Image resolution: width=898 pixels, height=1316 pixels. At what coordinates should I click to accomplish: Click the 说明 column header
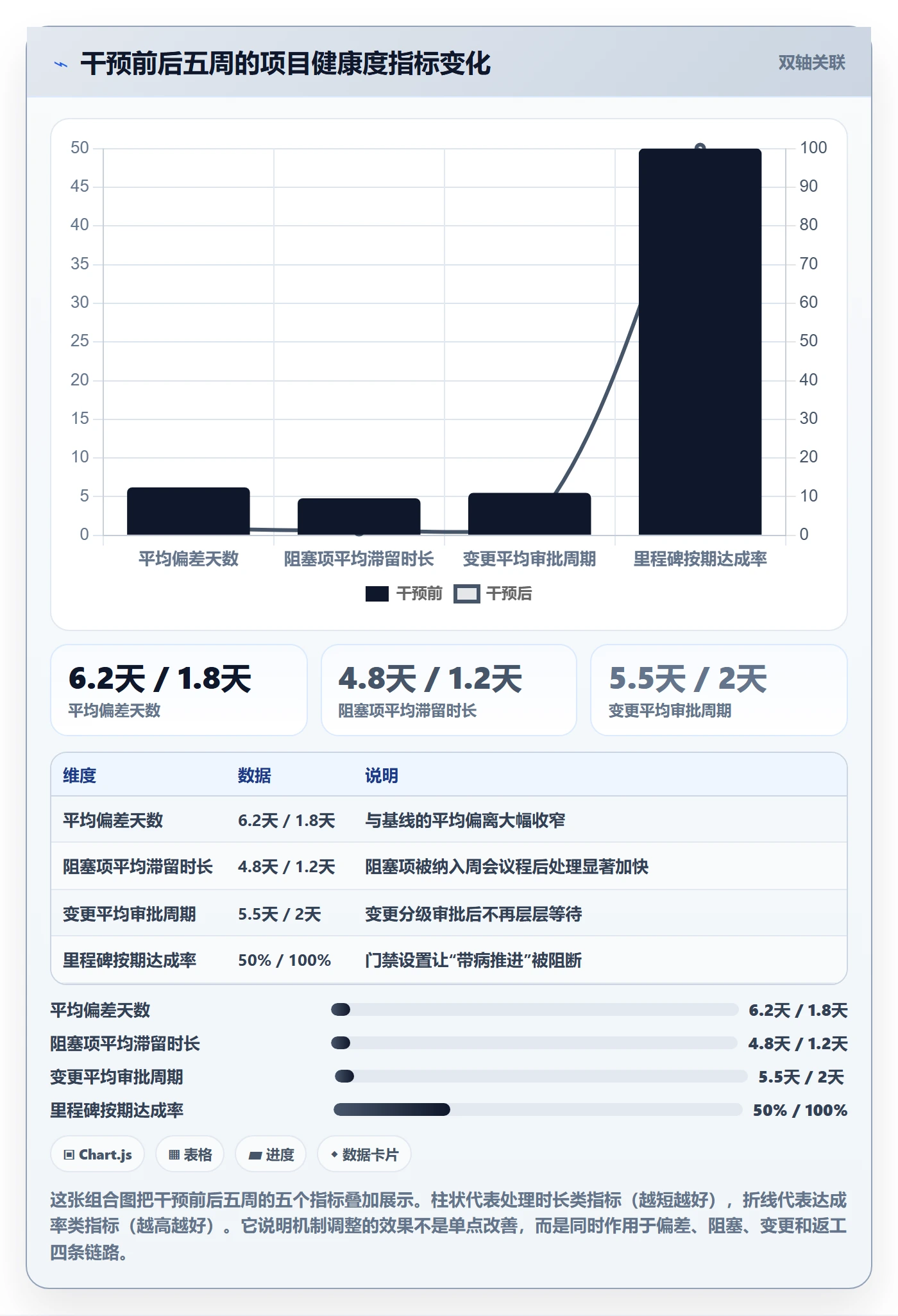click(x=382, y=775)
